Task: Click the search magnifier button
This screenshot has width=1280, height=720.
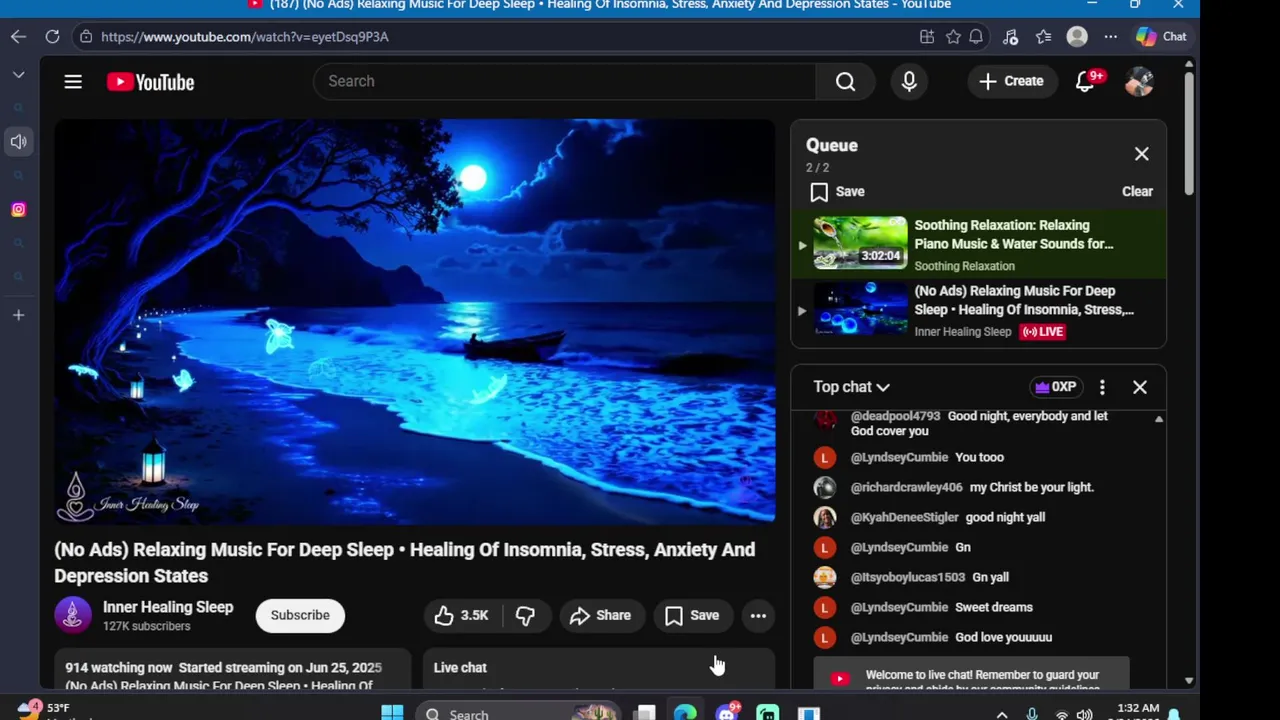Action: pyautogui.click(x=845, y=81)
